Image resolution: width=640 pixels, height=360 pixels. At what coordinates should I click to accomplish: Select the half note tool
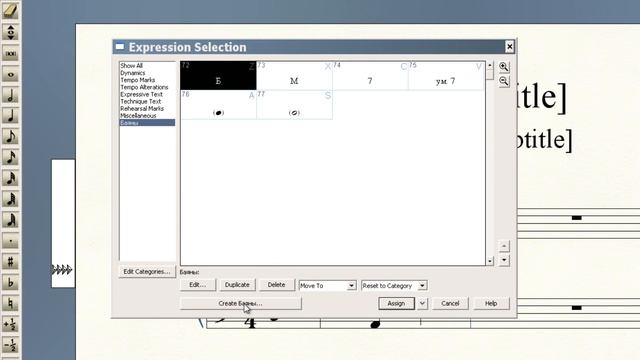(11, 95)
